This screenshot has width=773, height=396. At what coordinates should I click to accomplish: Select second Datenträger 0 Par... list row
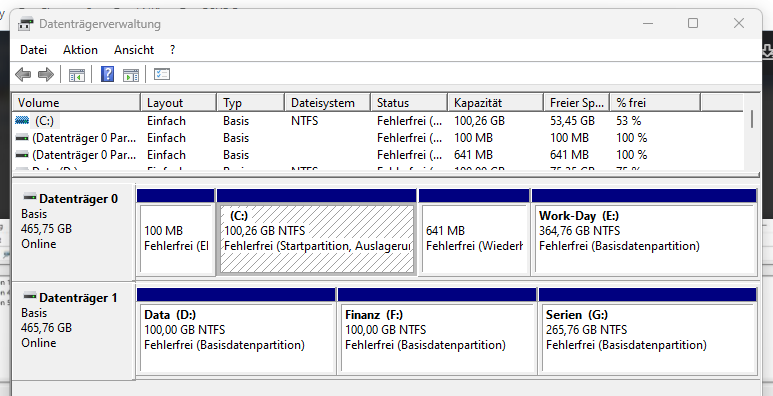pyautogui.click(x=378, y=155)
